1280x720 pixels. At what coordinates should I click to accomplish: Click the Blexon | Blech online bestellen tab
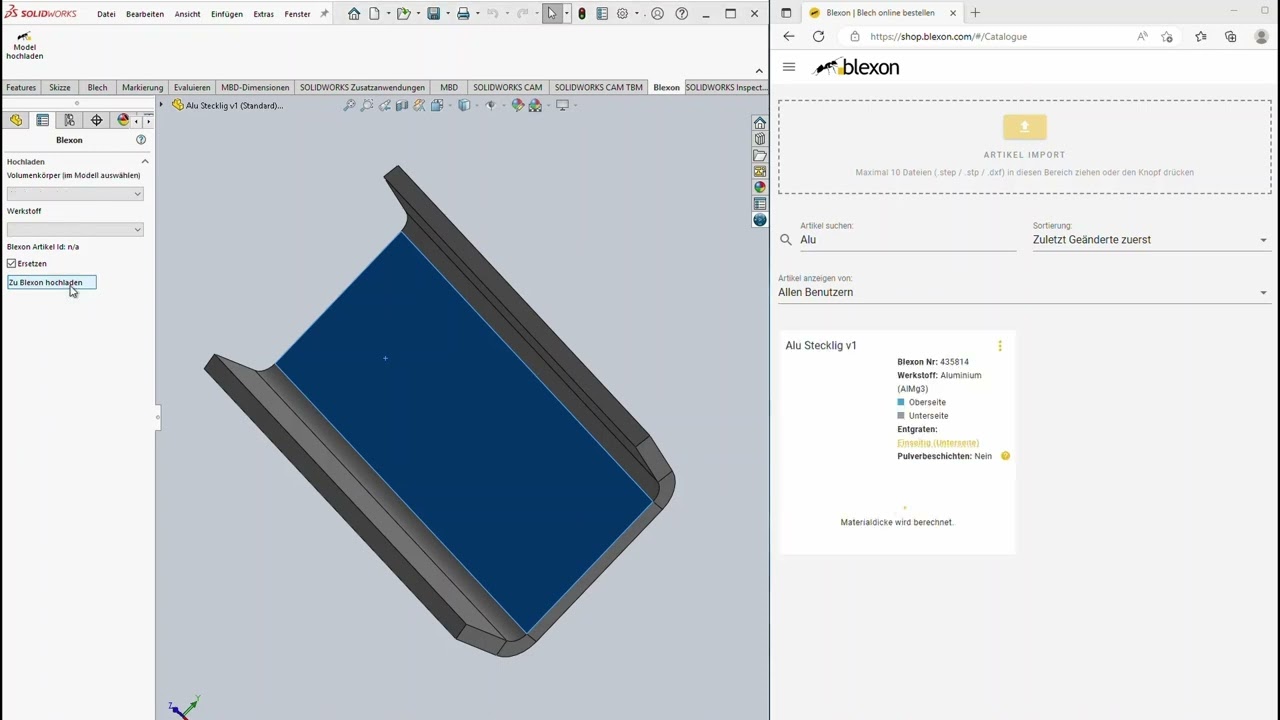coord(880,13)
